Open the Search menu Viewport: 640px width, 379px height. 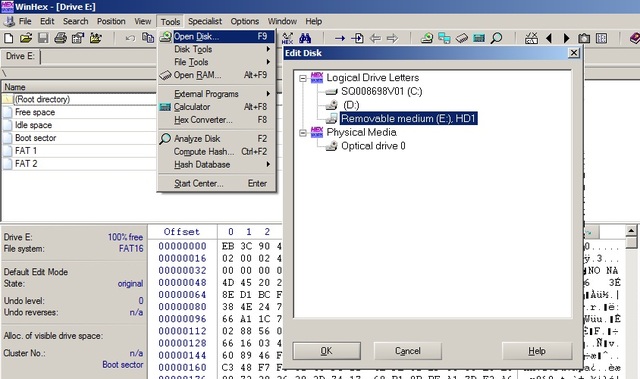point(76,21)
